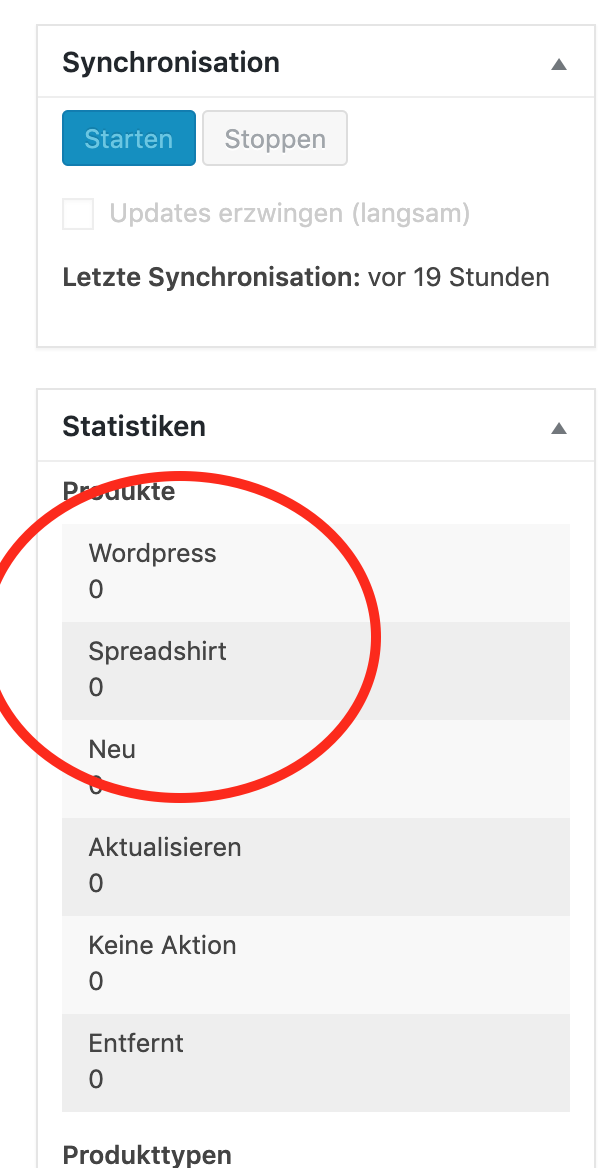
Task: Click the Produkttypen section heading
Action: 147,1155
